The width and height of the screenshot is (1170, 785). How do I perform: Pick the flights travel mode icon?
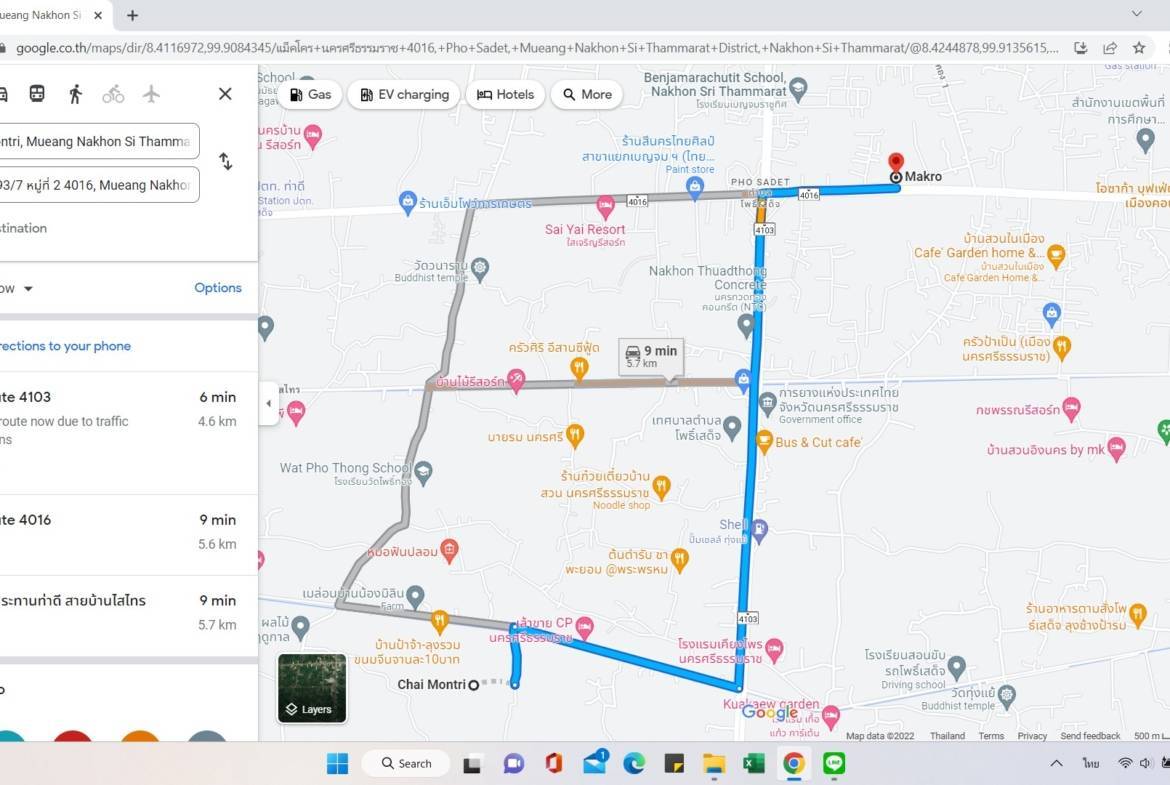tap(151, 94)
